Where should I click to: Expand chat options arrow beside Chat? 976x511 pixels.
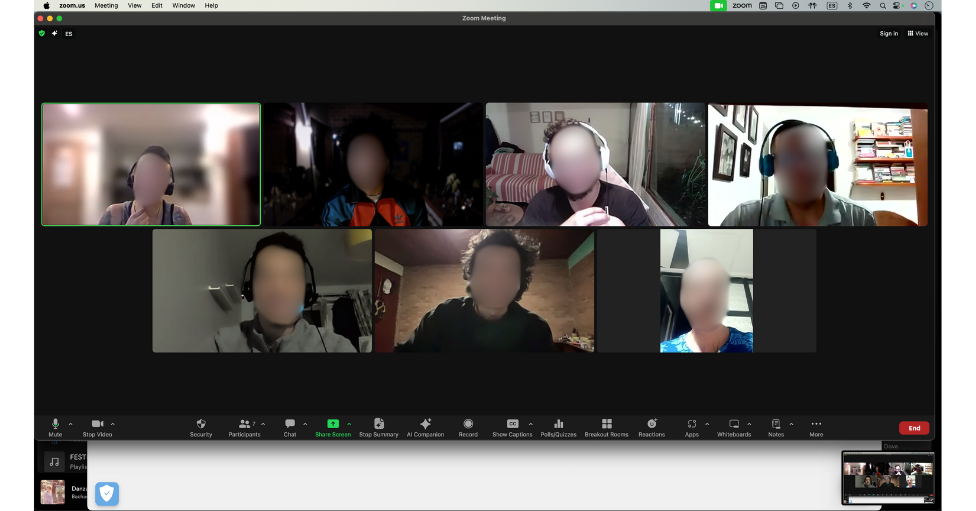305,424
